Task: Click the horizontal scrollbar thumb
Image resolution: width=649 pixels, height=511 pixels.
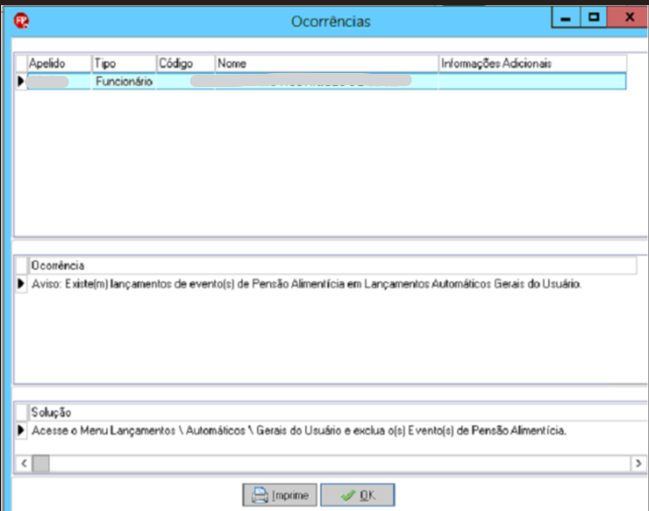Action: coord(41,463)
